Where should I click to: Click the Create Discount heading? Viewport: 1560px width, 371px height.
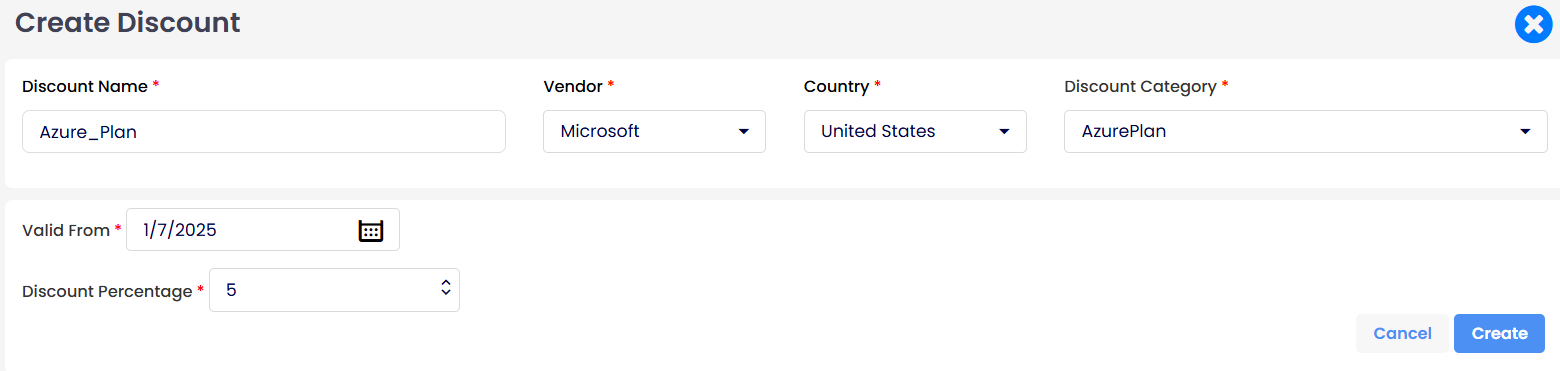(128, 22)
